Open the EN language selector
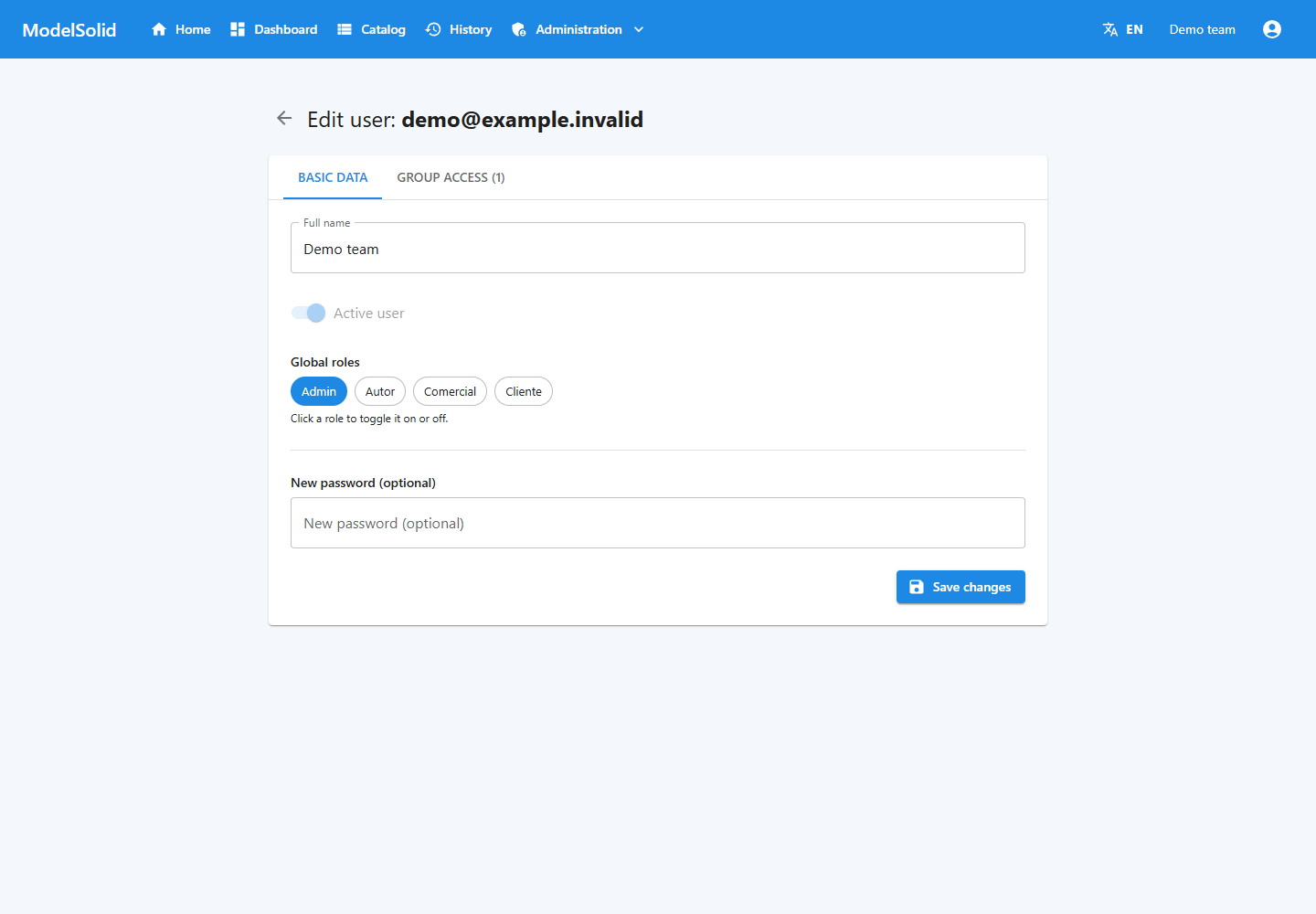Viewport: 1316px width, 914px height. (x=1123, y=29)
